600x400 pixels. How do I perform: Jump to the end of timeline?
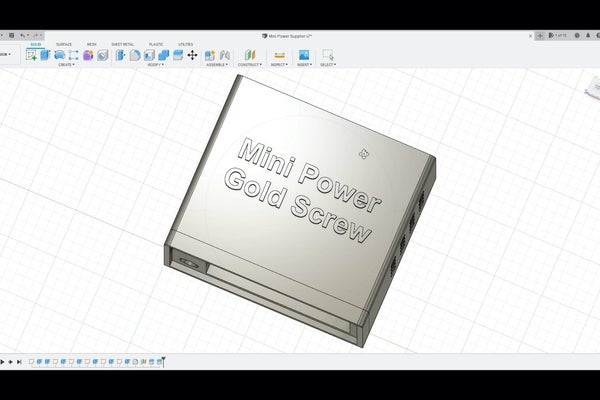click(x=19, y=362)
